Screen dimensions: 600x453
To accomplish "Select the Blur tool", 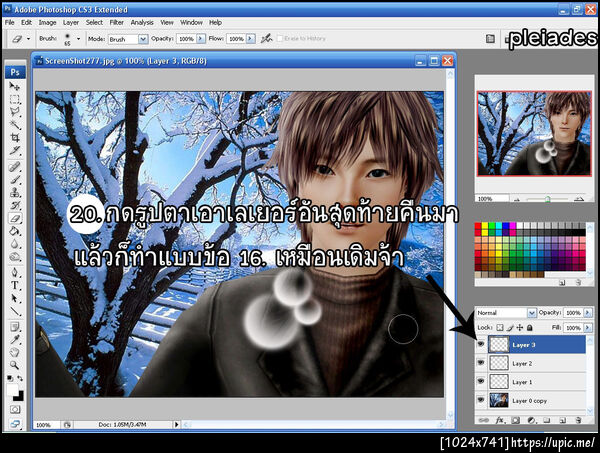I will (15, 243).
